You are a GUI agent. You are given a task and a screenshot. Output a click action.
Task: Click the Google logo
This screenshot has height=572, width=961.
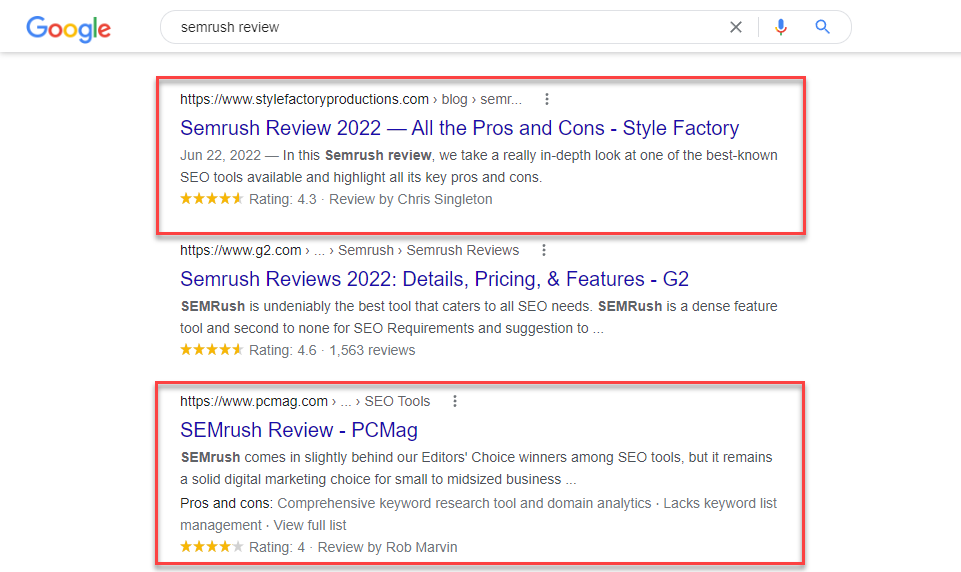click(x=69, y=29)
